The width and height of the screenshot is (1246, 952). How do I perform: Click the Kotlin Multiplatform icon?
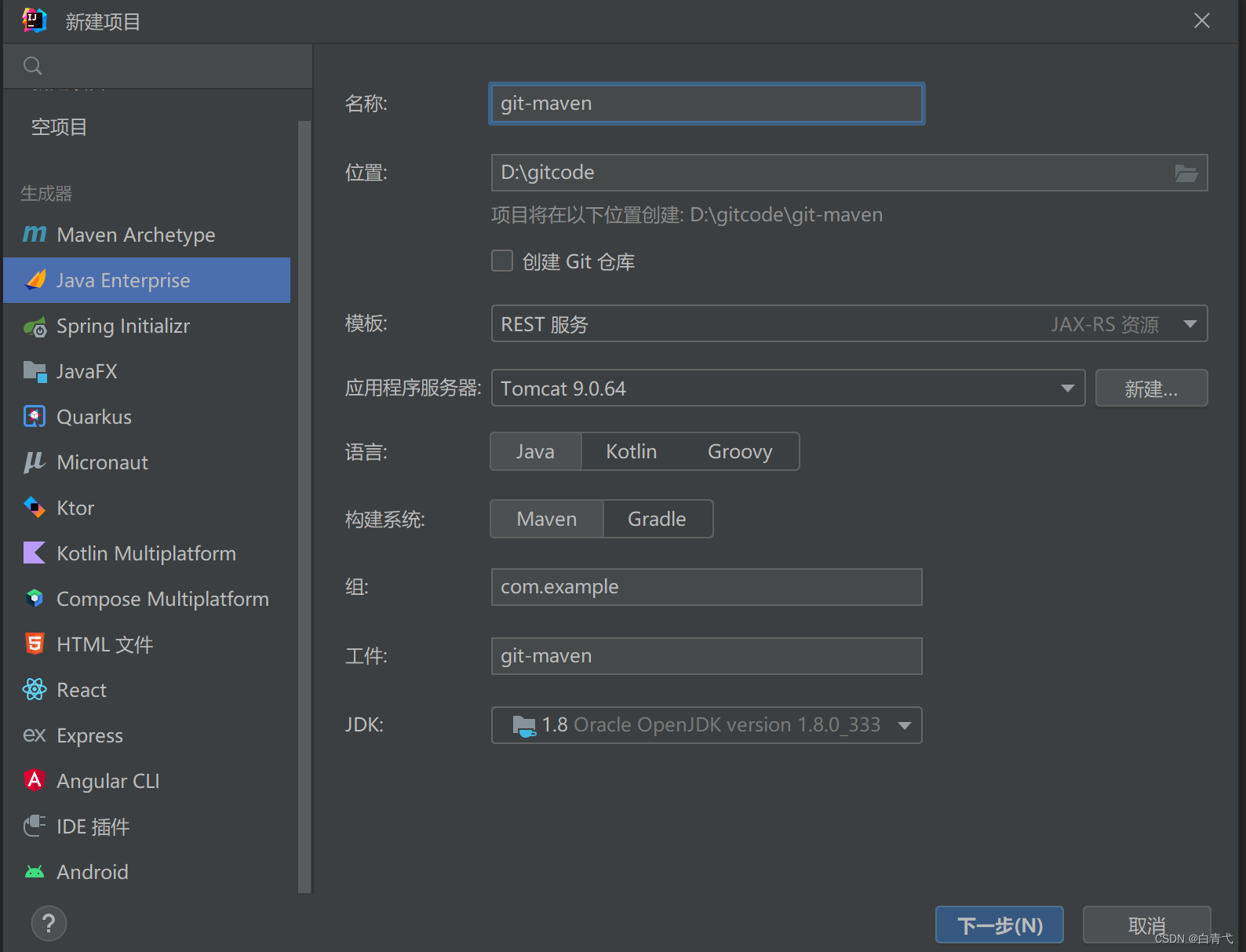pos(35,553)
